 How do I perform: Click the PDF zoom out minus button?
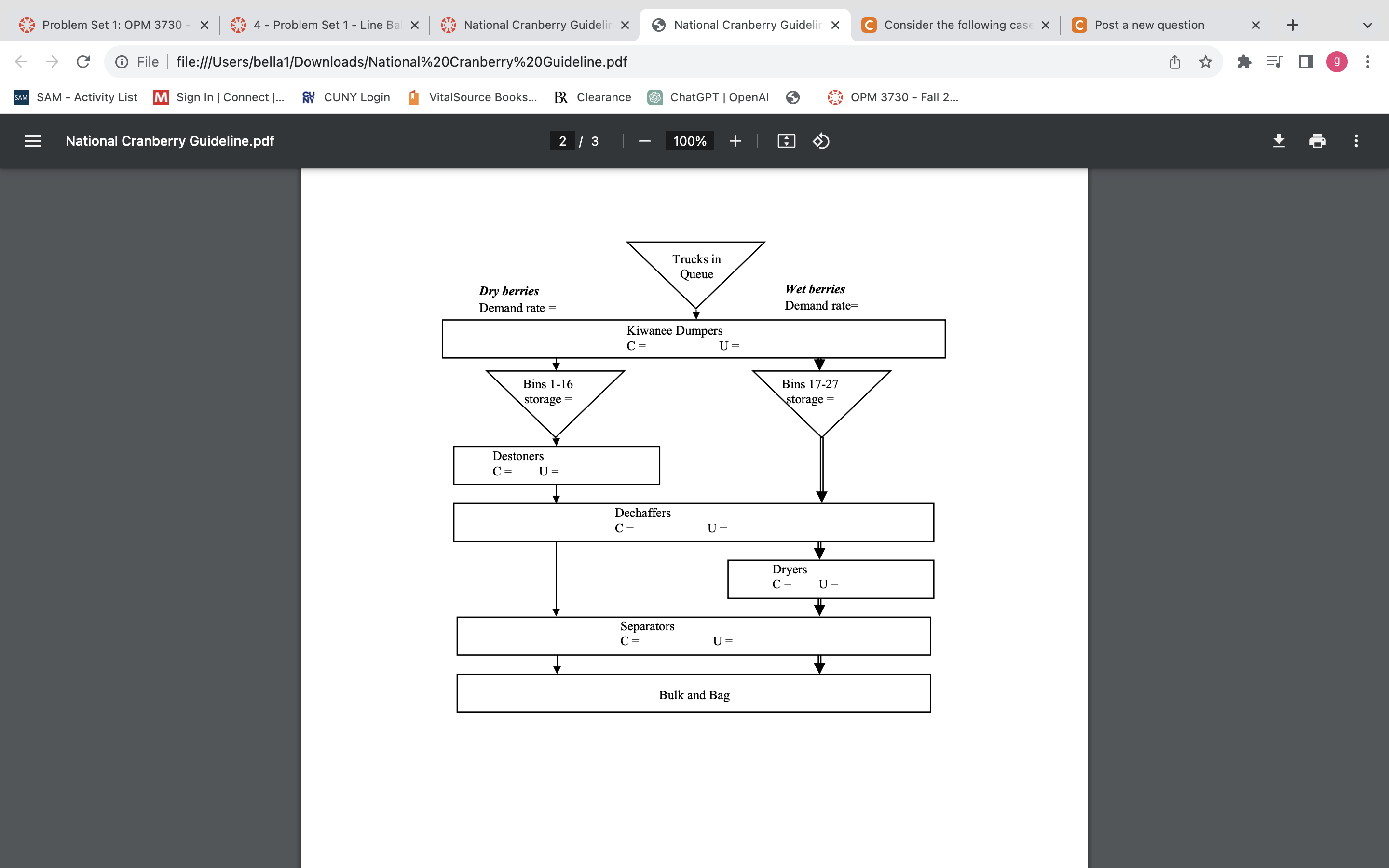click(644, 141)
